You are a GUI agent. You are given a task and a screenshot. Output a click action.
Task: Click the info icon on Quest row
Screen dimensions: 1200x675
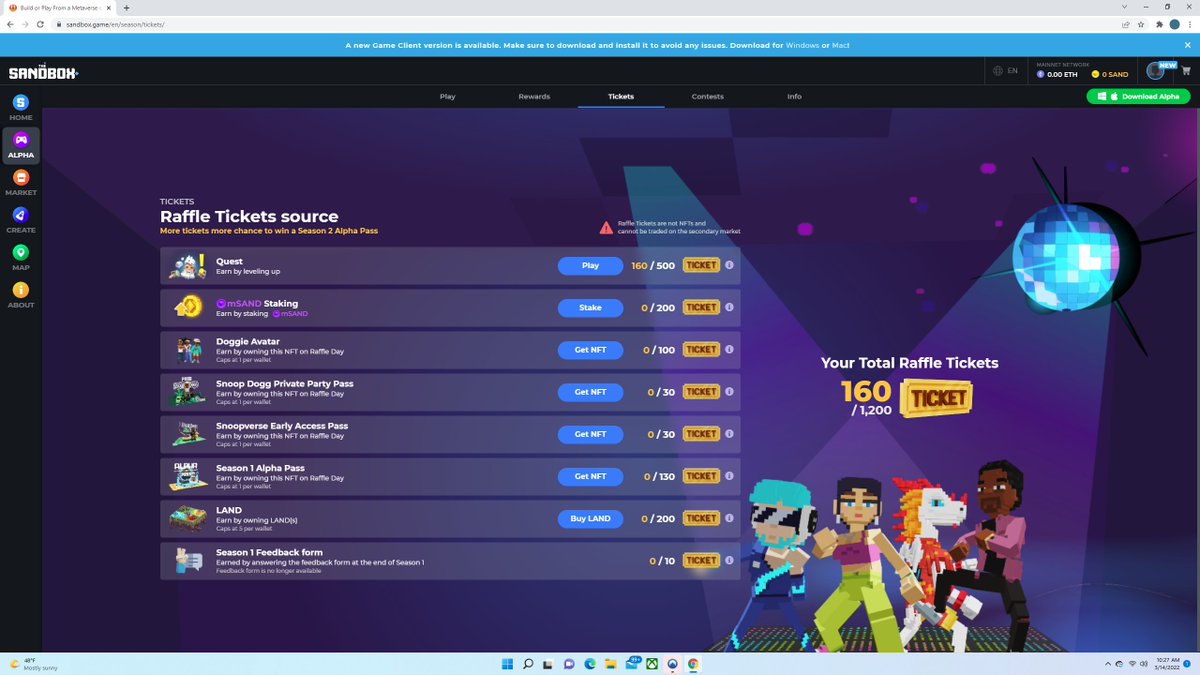pos(729,265)
